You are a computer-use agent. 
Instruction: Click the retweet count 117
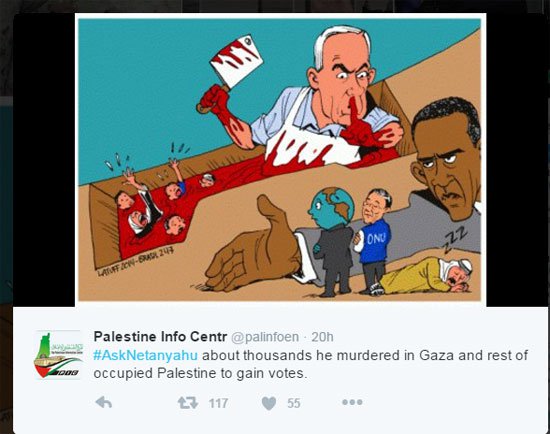click(219, 403)
